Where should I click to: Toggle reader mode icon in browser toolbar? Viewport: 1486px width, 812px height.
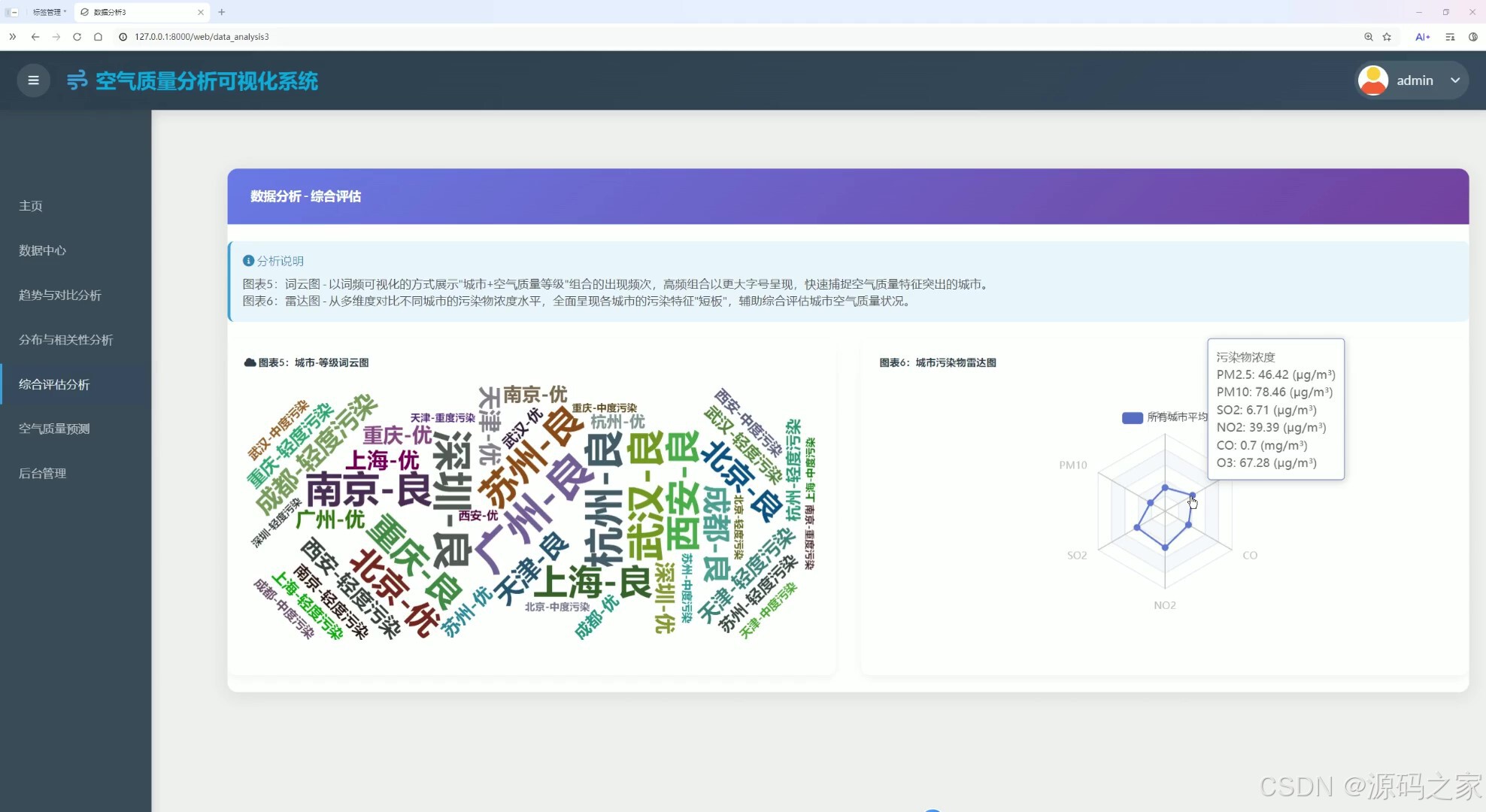pyautogui.click(x=1449, y=36)
